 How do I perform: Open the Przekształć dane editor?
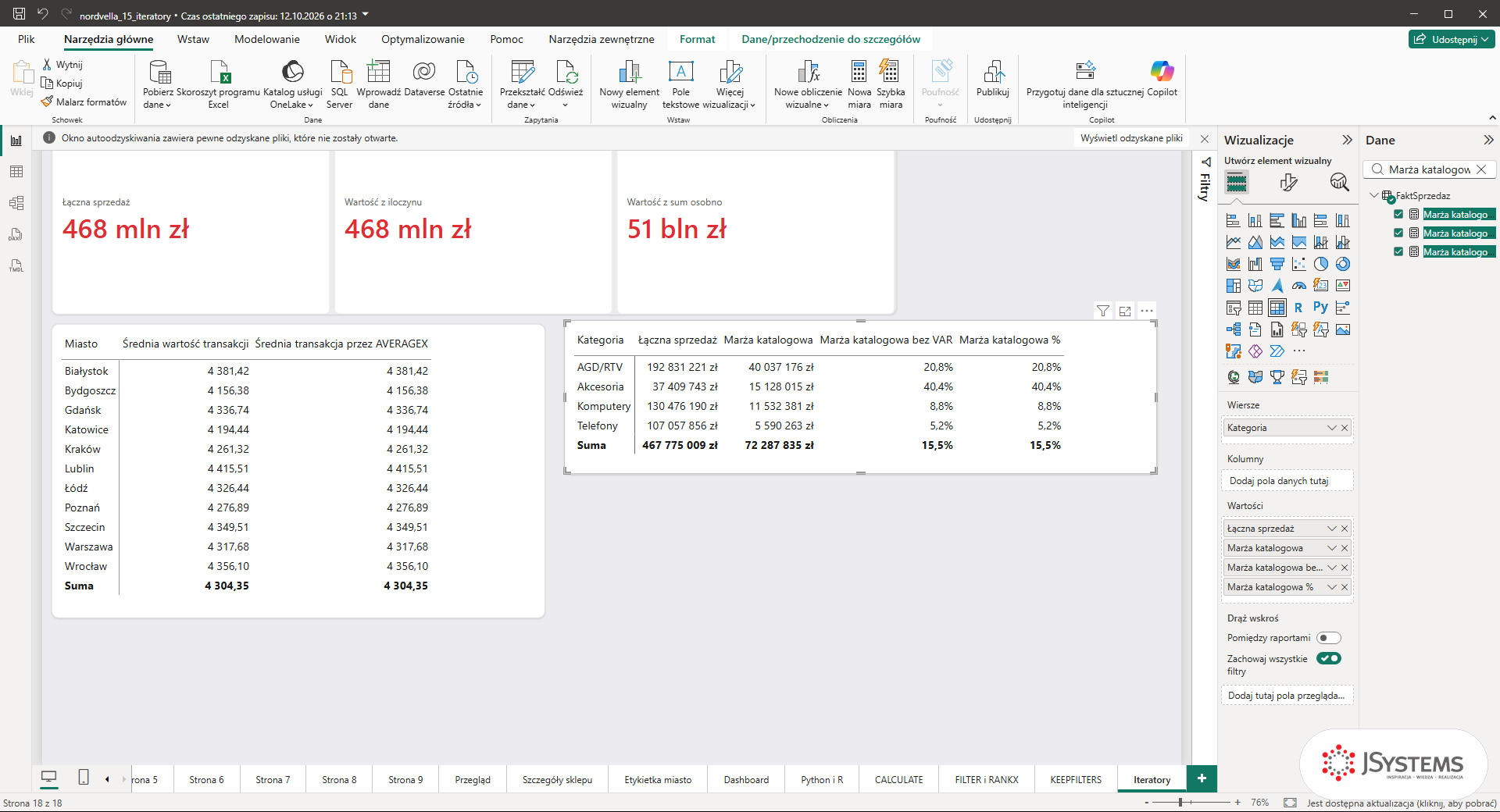pos(522,84)
